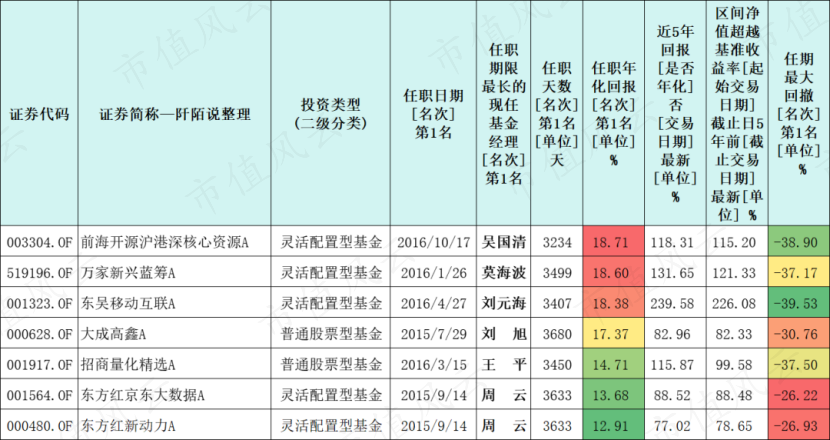This screenshot has height=440, width=830.
Task: Select 5-year return value 118.31
Action: 675,242
